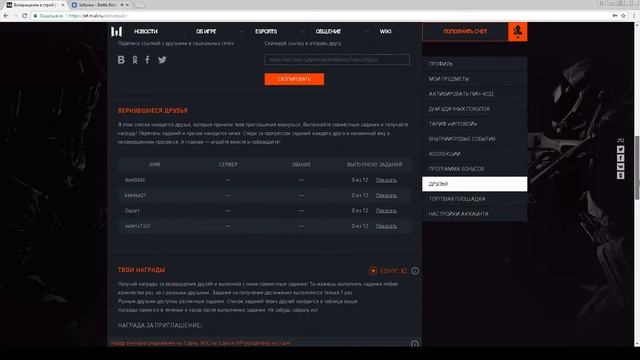Click Twitter icon in floating share bar
Screen dimensions: 640x360
tap(620, 149)
